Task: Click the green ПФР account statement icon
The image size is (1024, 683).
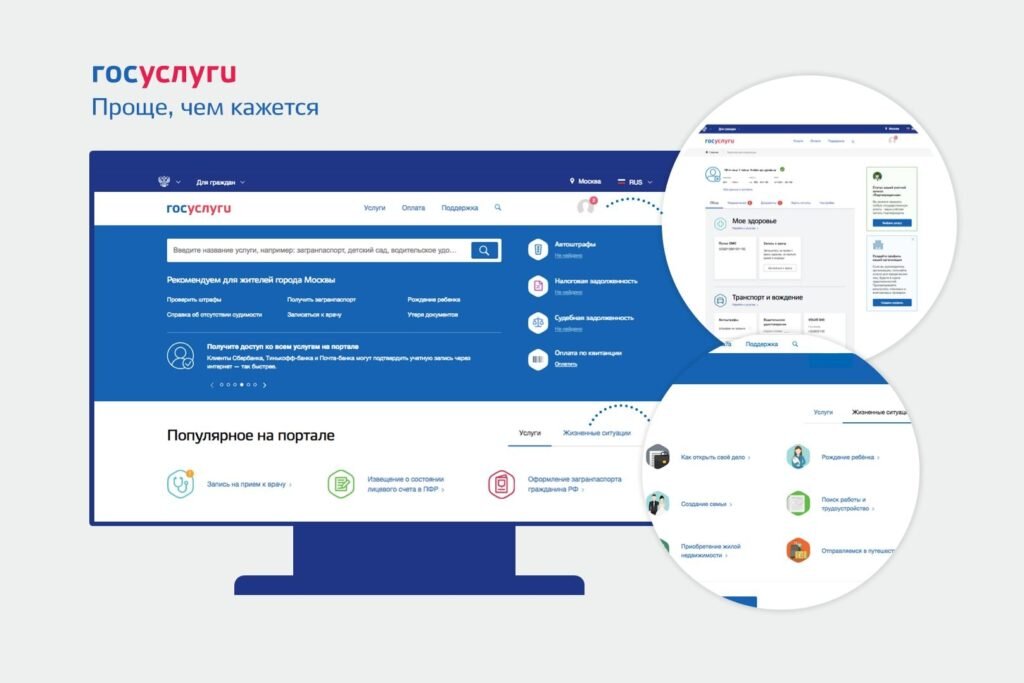Action: pyautogui.click(x=343, y=482)
